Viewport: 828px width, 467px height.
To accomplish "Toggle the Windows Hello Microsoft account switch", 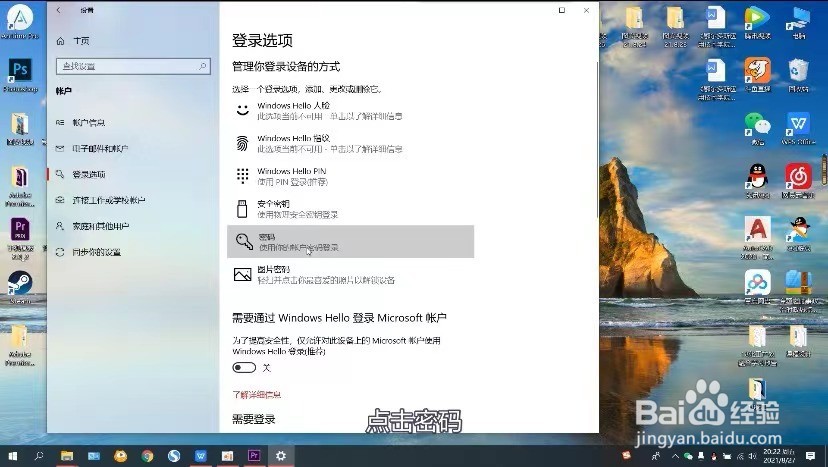I will (244, 367).
